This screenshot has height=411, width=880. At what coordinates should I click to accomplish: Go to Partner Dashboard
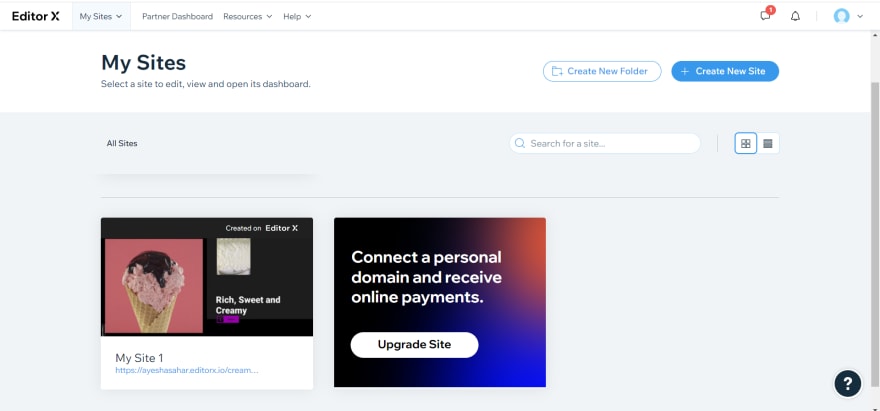(177, 16)
